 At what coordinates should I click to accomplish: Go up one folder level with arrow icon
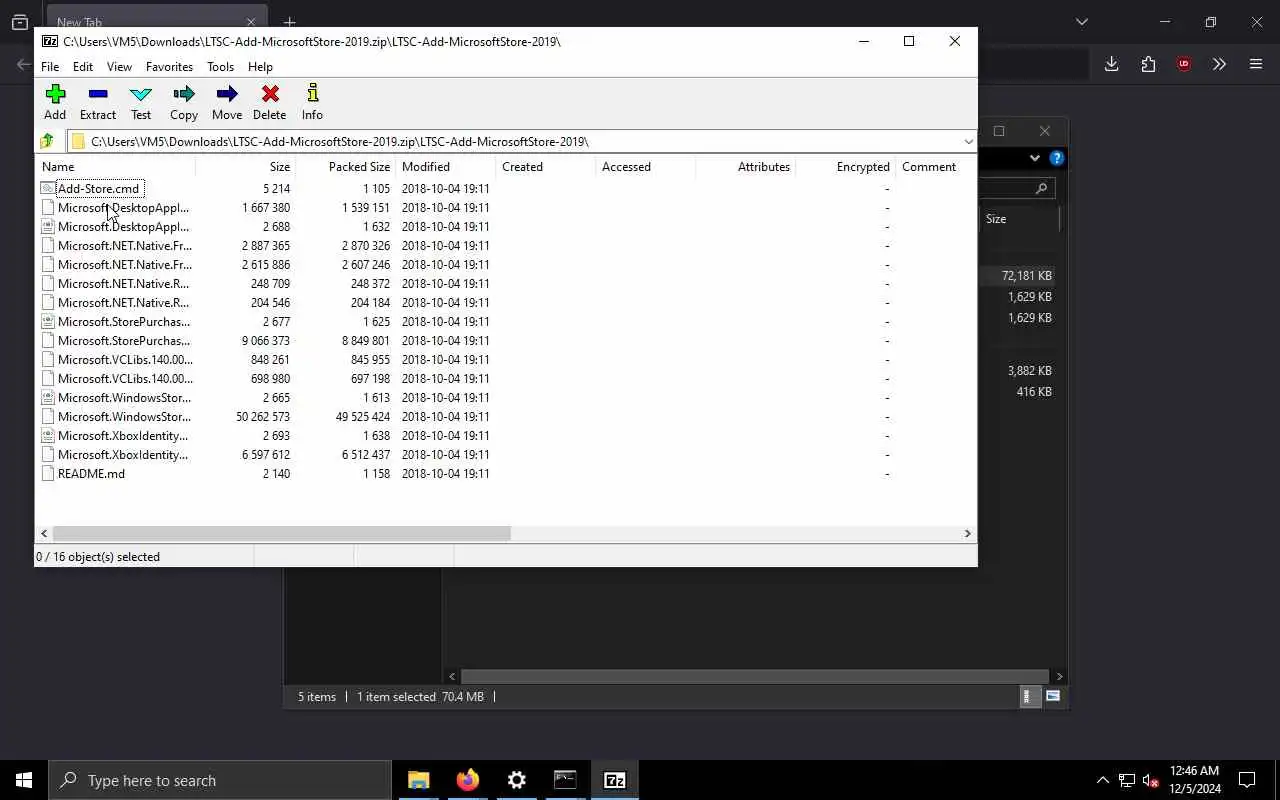47,141
